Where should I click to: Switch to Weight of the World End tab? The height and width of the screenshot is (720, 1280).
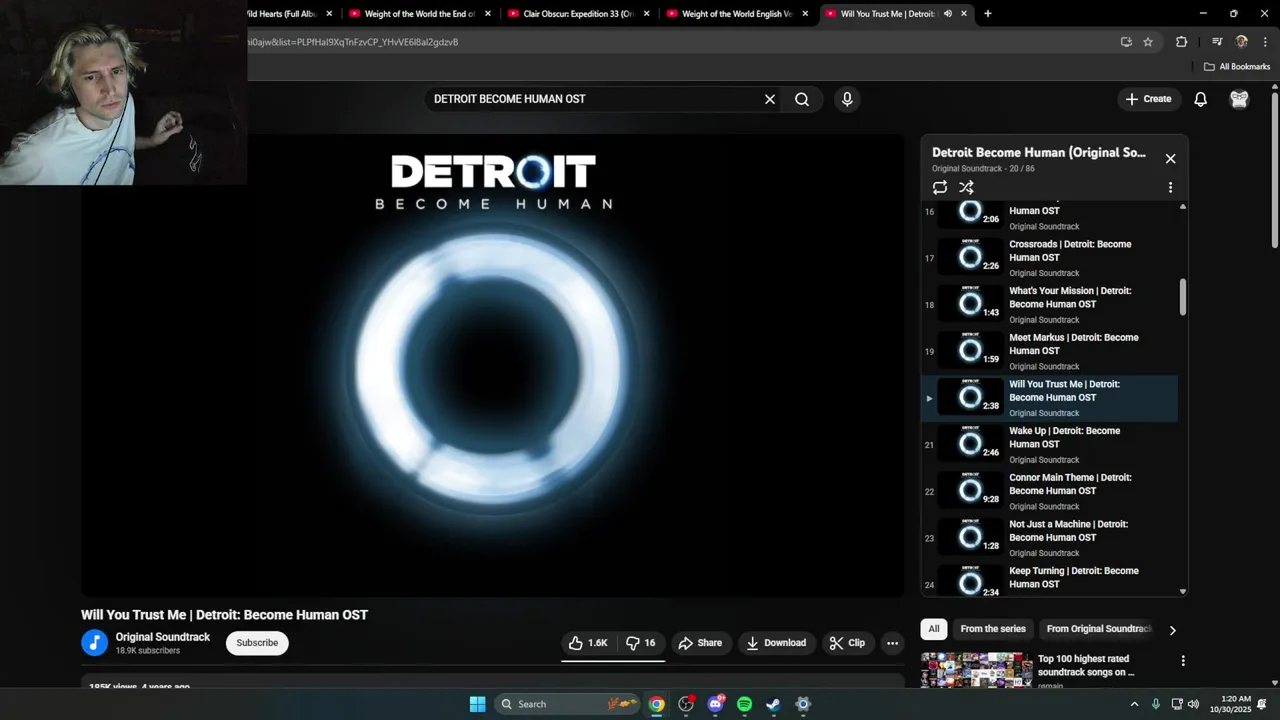click(420, 14)
